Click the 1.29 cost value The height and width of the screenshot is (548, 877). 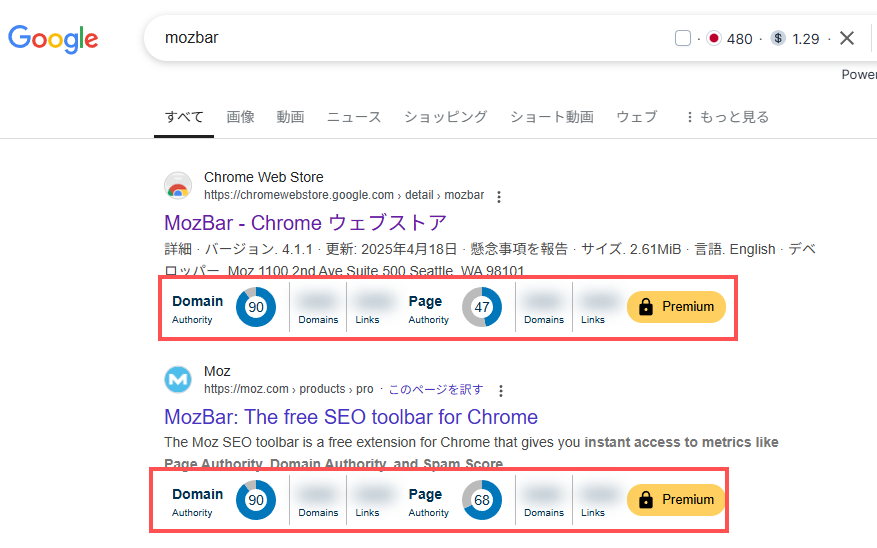point(805,39)
